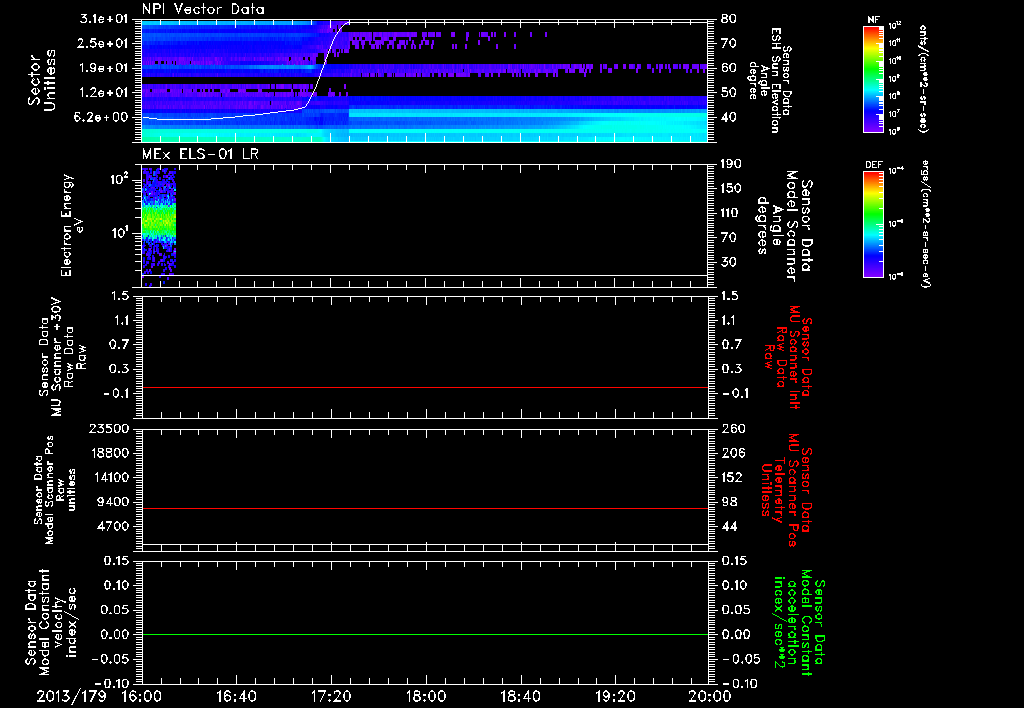Screen dimensions: 1024x708
Task: Click the 206 telemetry tick label
Action: point(733,453)
